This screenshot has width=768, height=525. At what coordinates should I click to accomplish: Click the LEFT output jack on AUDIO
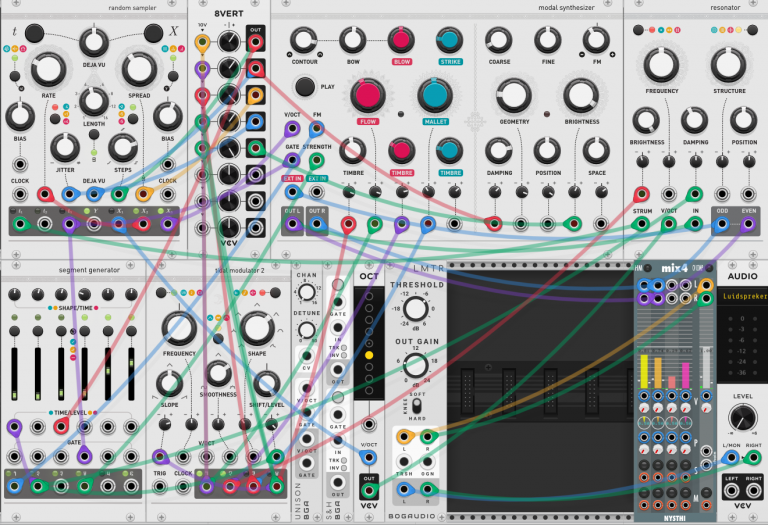point(730,490)
